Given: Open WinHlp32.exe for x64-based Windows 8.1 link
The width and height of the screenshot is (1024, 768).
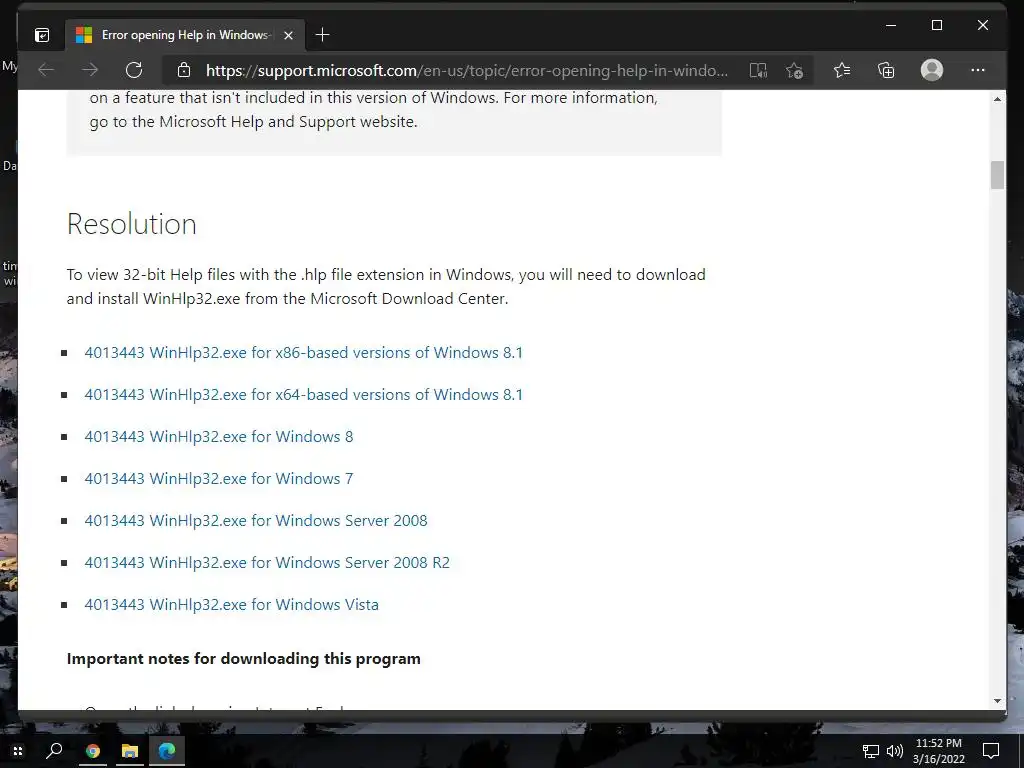Looking at the screenshot, I should coord(304,394).
